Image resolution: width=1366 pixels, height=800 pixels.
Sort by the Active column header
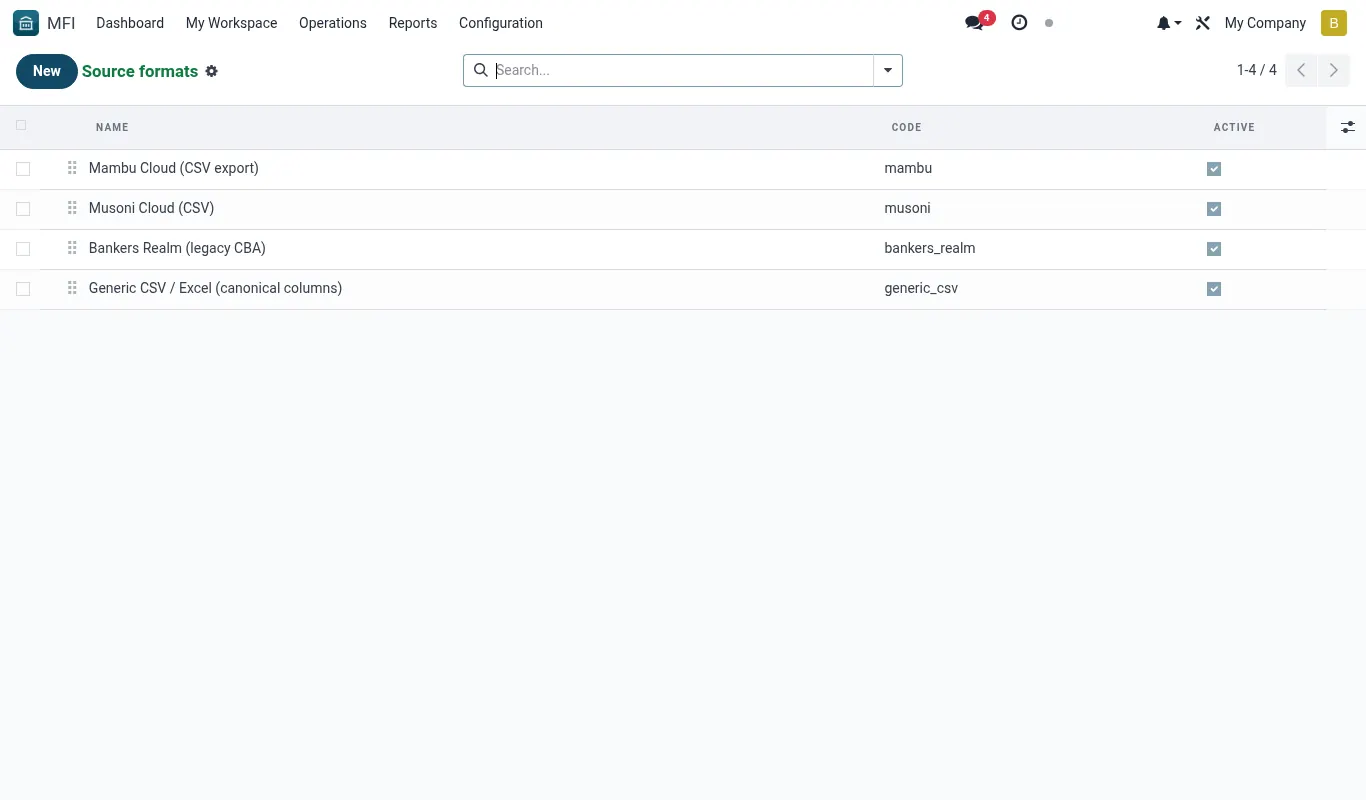[x=1234, y=127]
